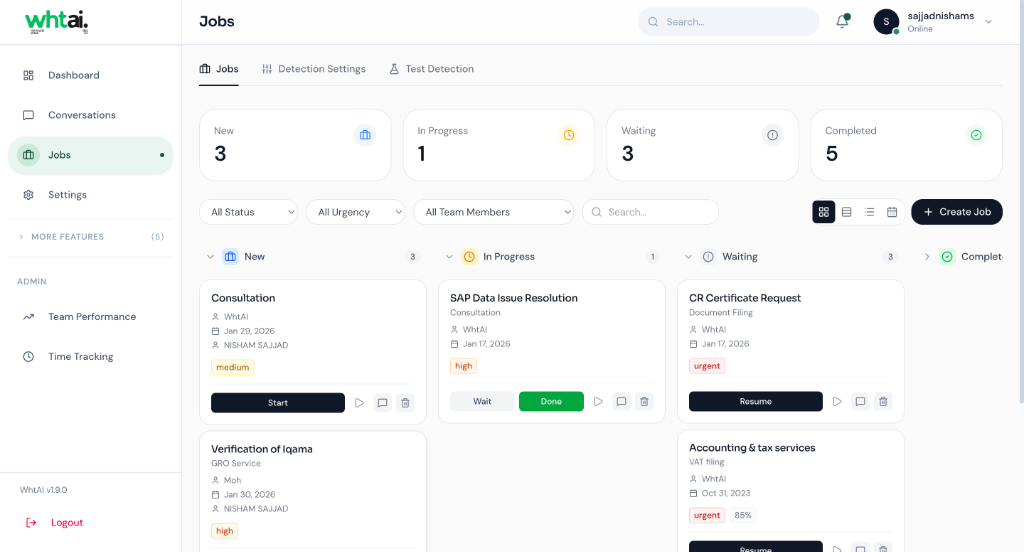Image resolution: width=1024 pixels, height=552 pixels.
Task: Collapse the Waiting column
Action: click(x=688, y=257)
